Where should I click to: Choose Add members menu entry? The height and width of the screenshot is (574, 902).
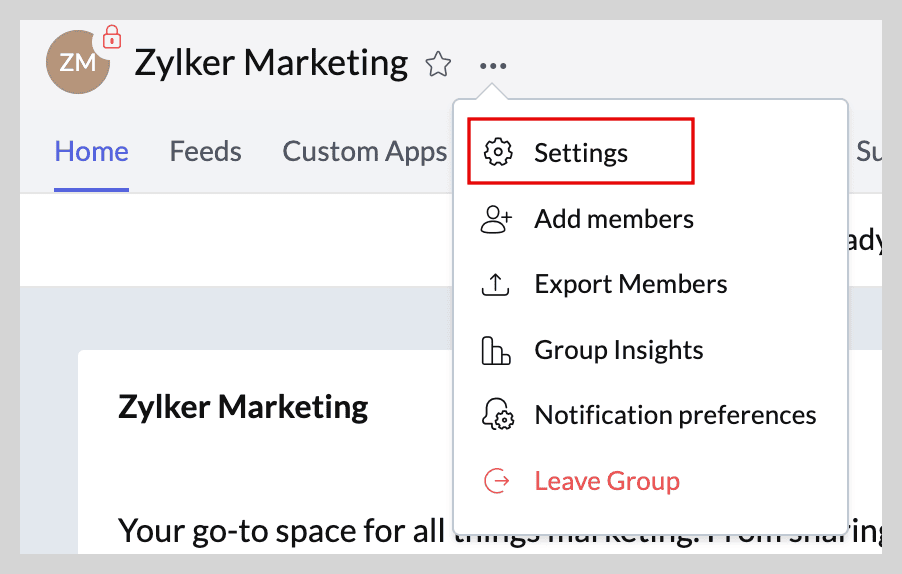pyautogui.click(x=613, y=219)
